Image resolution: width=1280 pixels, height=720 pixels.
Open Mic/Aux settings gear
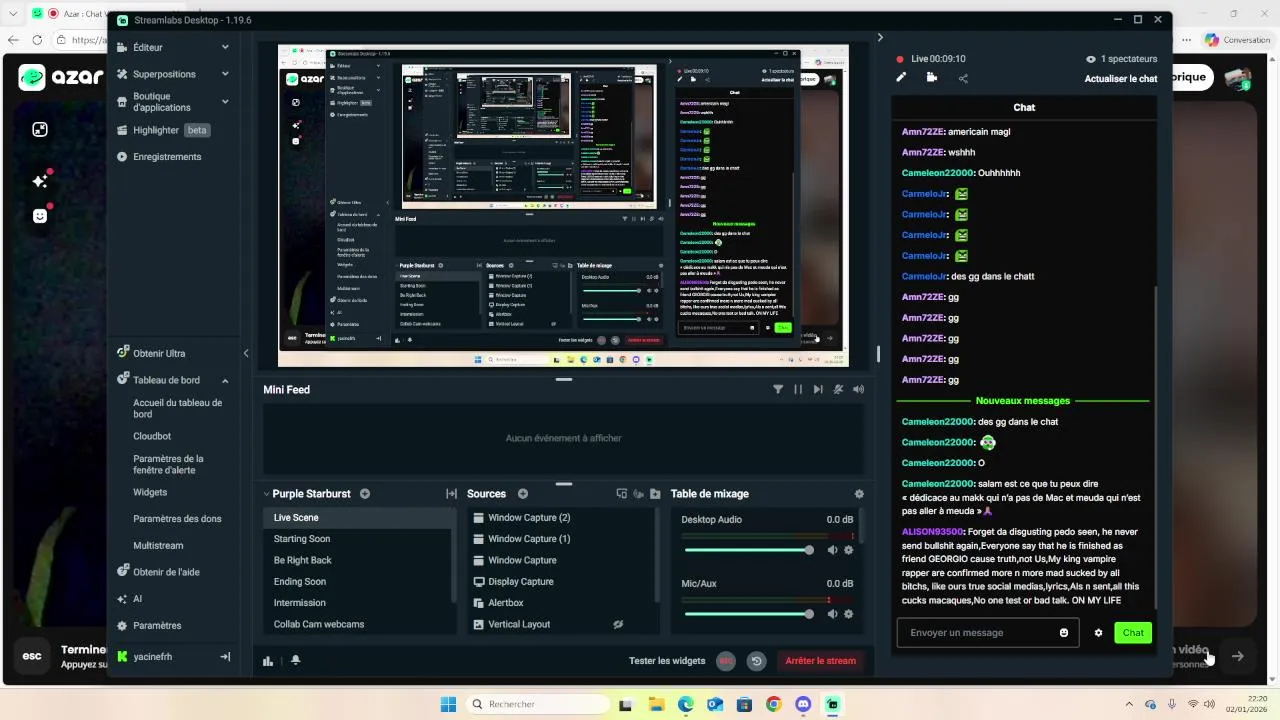(849, 614)
